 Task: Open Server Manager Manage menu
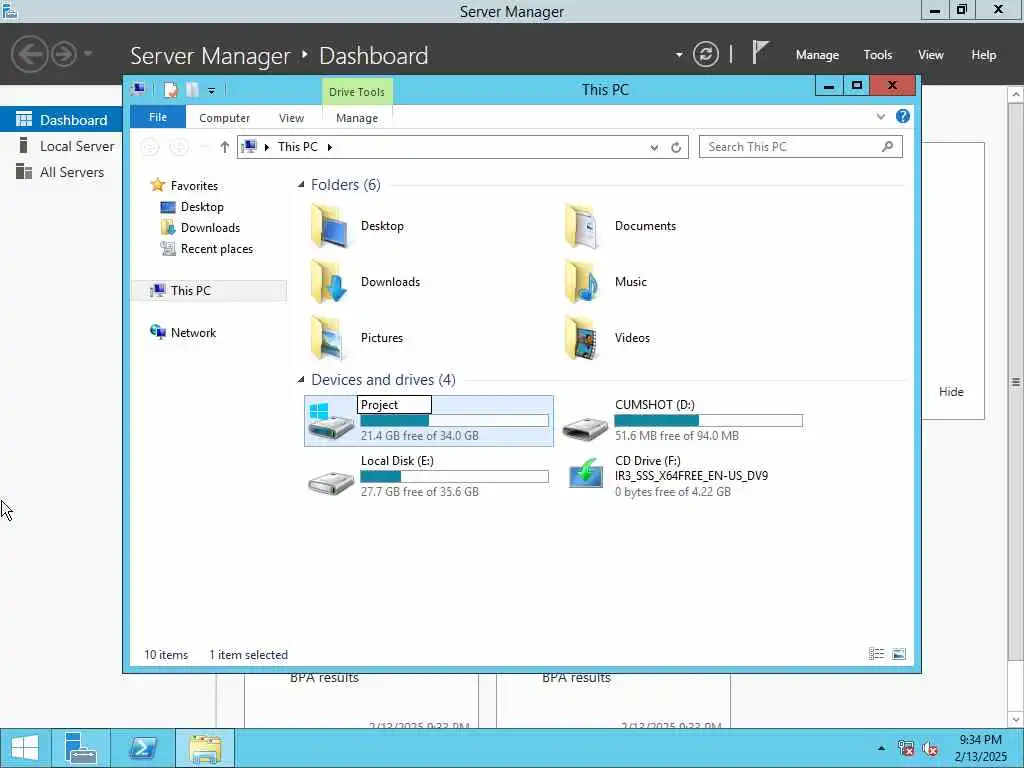817,55
